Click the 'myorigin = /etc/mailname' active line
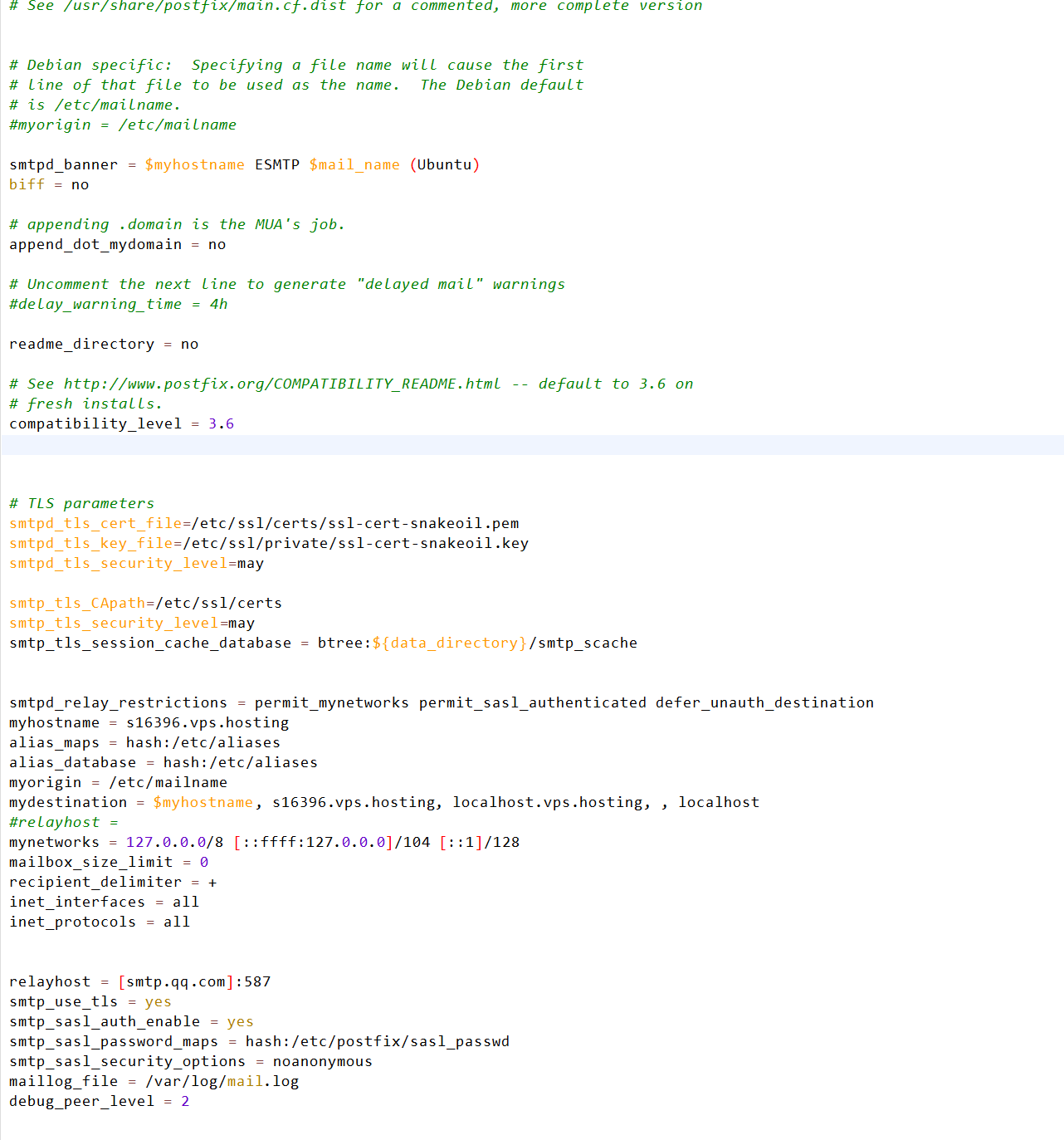1064x1140 pixels. 119,782
